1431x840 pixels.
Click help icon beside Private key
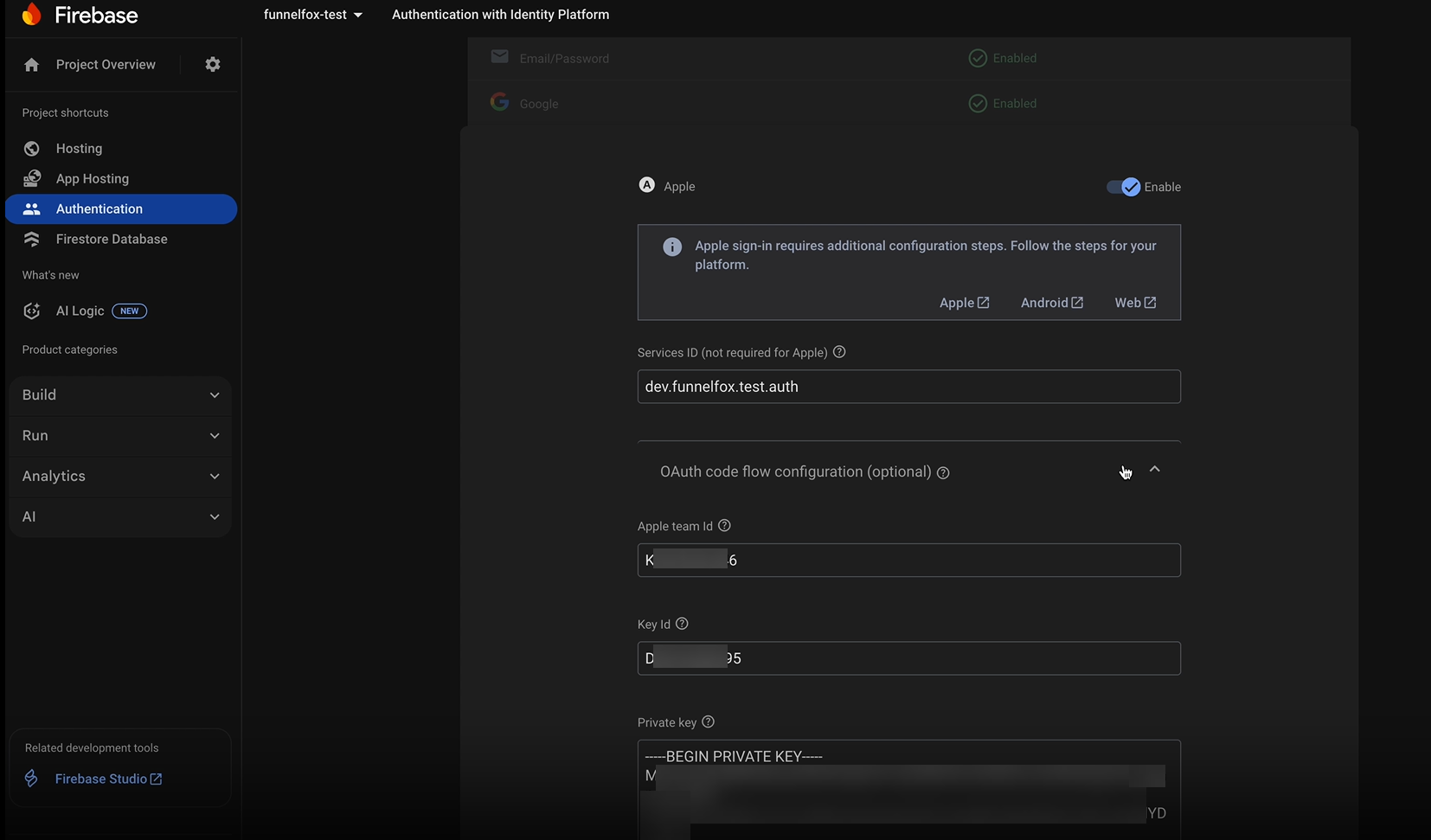(708, 721)
